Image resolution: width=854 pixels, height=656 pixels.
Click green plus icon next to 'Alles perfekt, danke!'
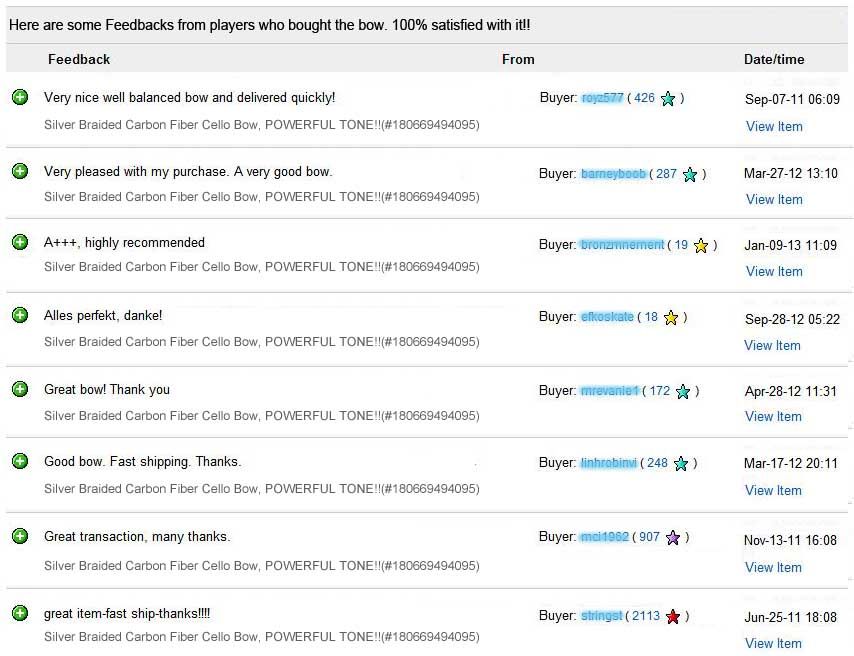coord(20,315)
